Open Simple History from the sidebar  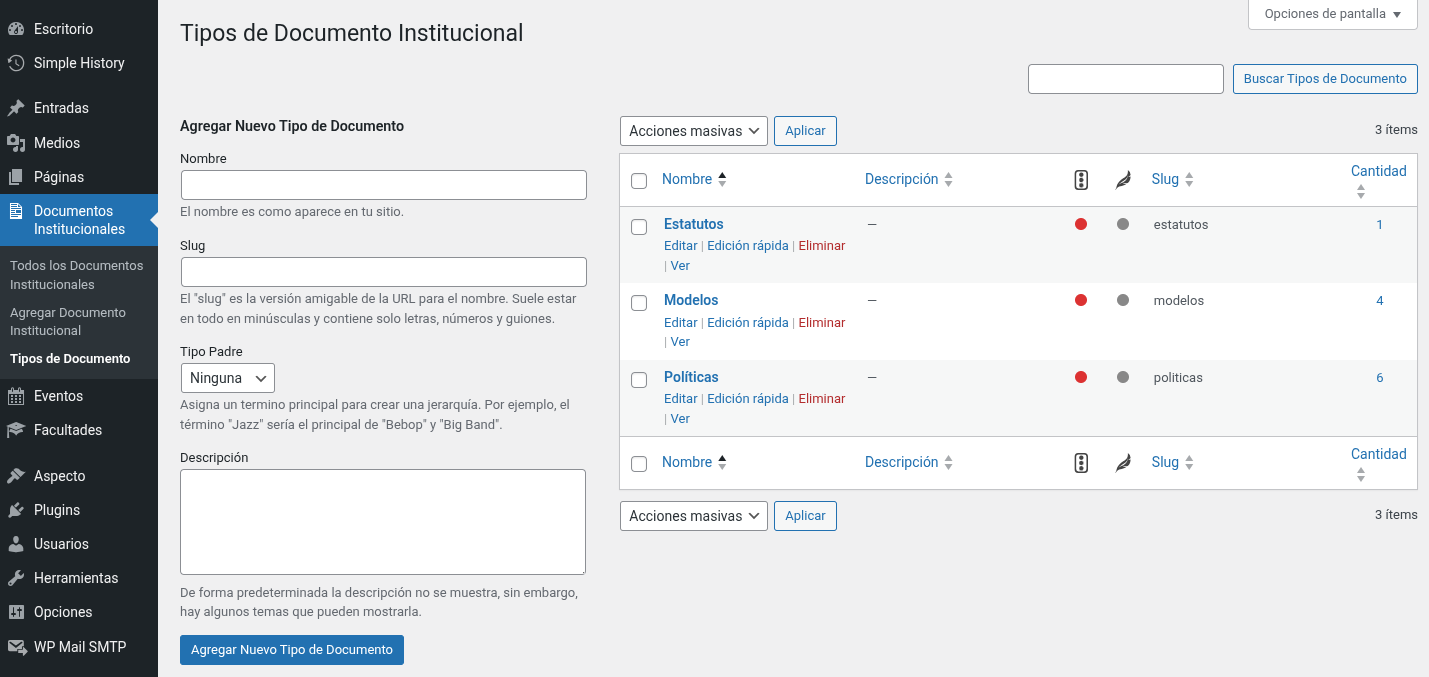pyautogui.click(x=79, y=63)
